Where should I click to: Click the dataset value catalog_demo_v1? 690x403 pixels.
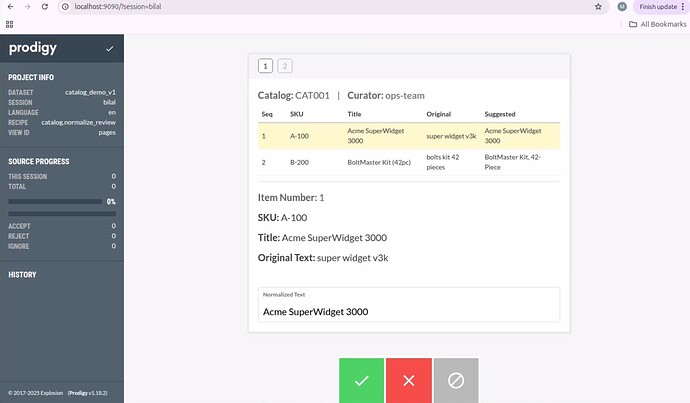tap(90, 92)
